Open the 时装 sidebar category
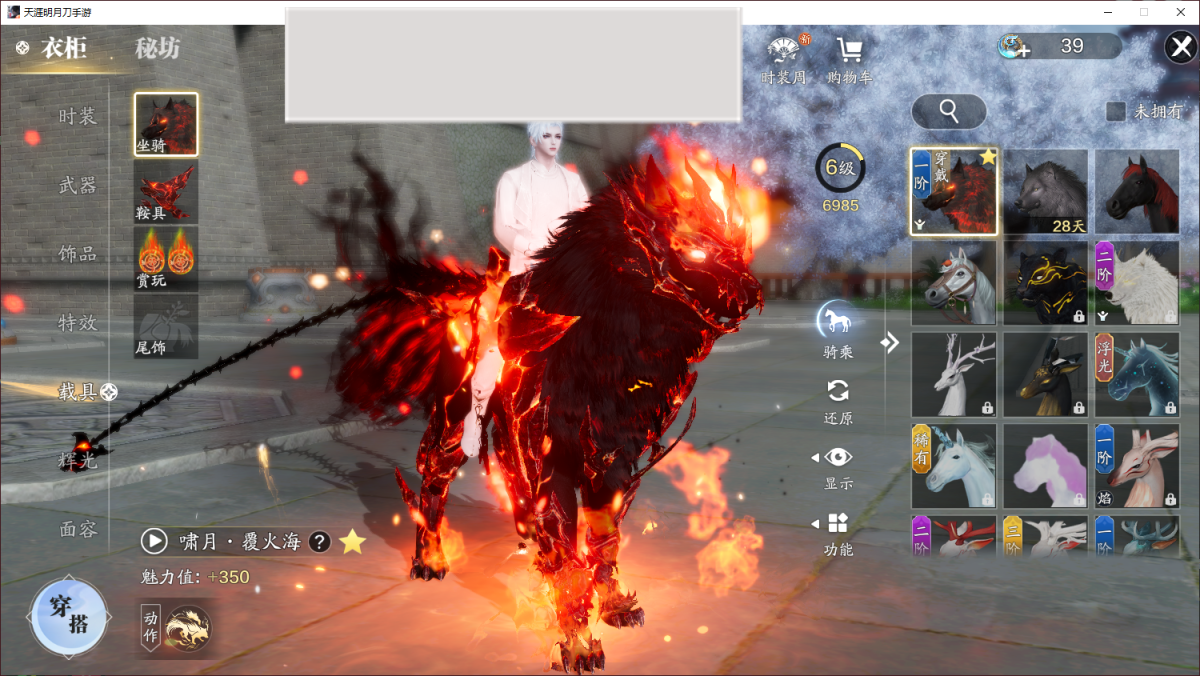The image size is (1200, 676). [x=78, y=117]
